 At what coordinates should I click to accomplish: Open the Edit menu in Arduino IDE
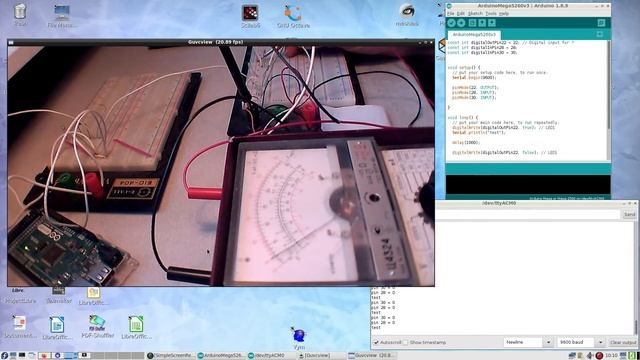[x=460, y=13]
